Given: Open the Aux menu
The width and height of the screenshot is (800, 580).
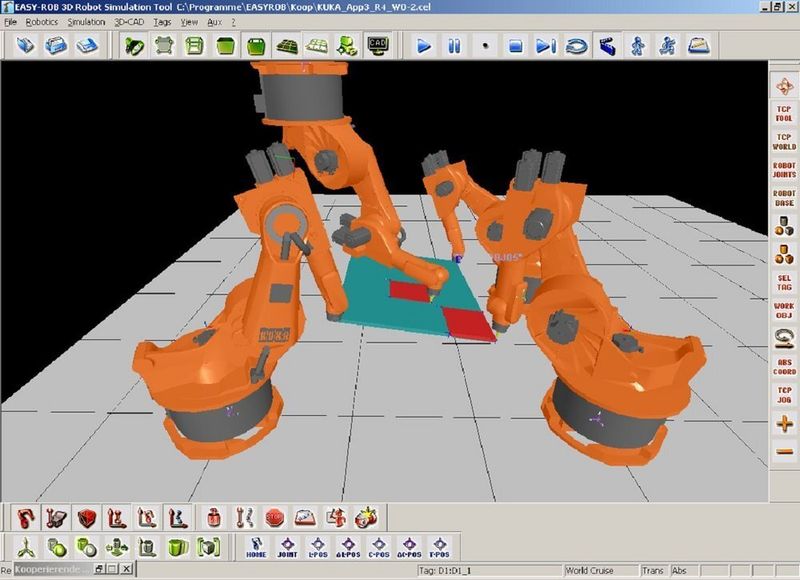Looking at the screenshot, I should [214, 22].
